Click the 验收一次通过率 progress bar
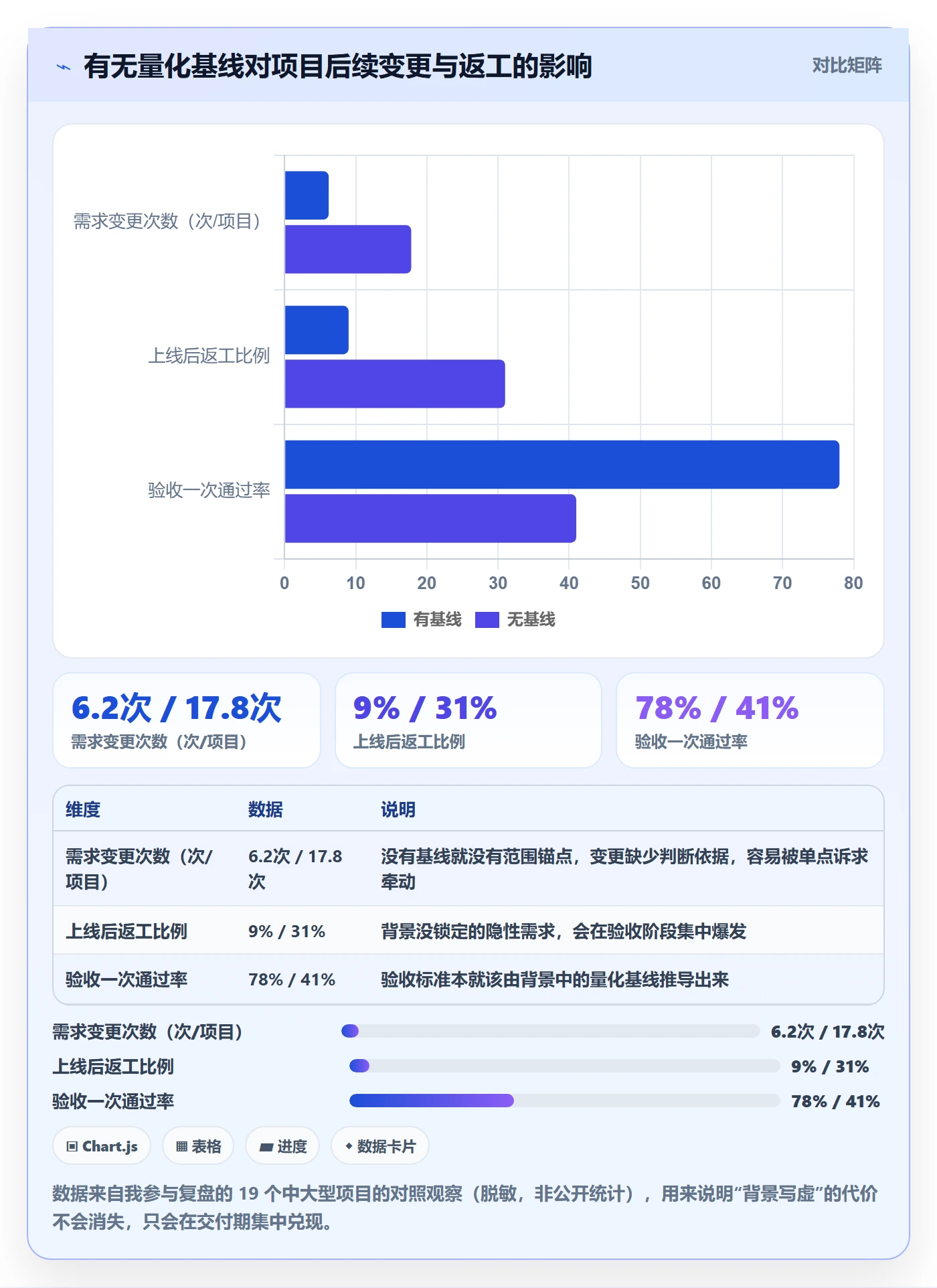 565,1101
